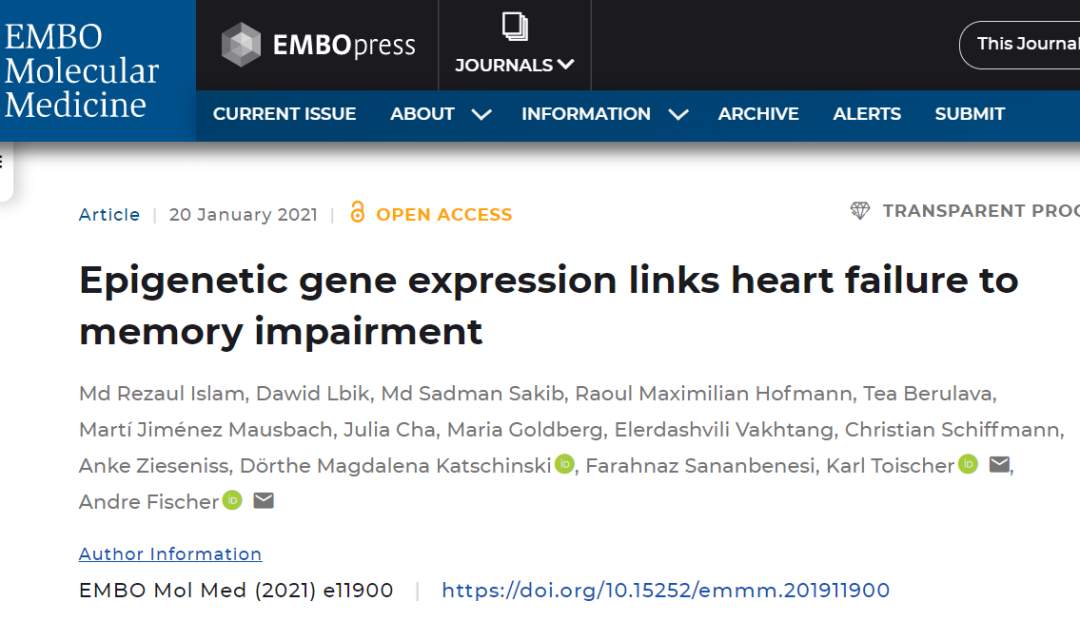1080x621 pixels.
Task: Open the Archive menu item
Action: point(758,114)
